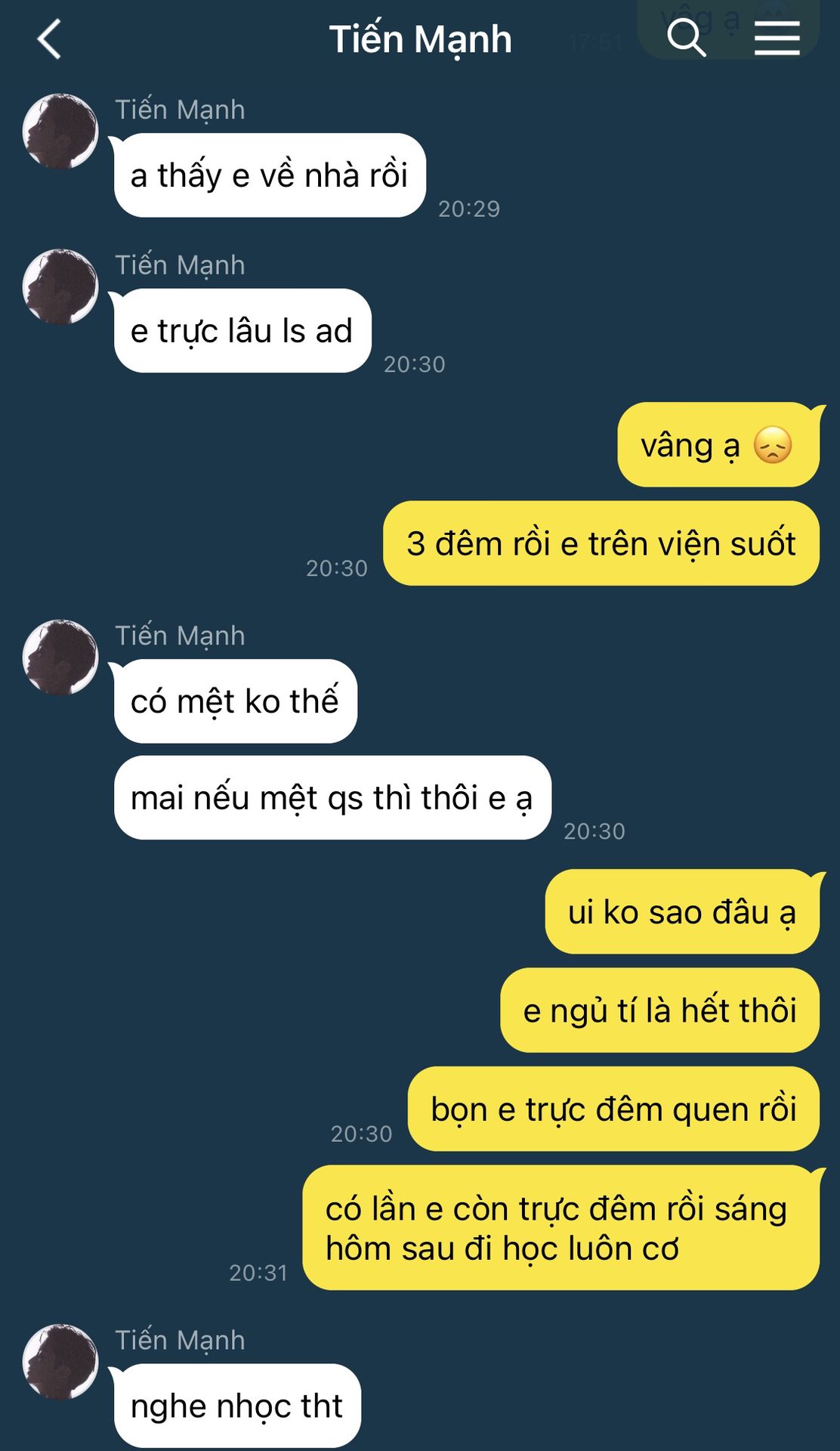Select the bubble 'ui ko sao đâu ạ'
The height and width of the screenshot is (1451, 840).
(682, 911)
